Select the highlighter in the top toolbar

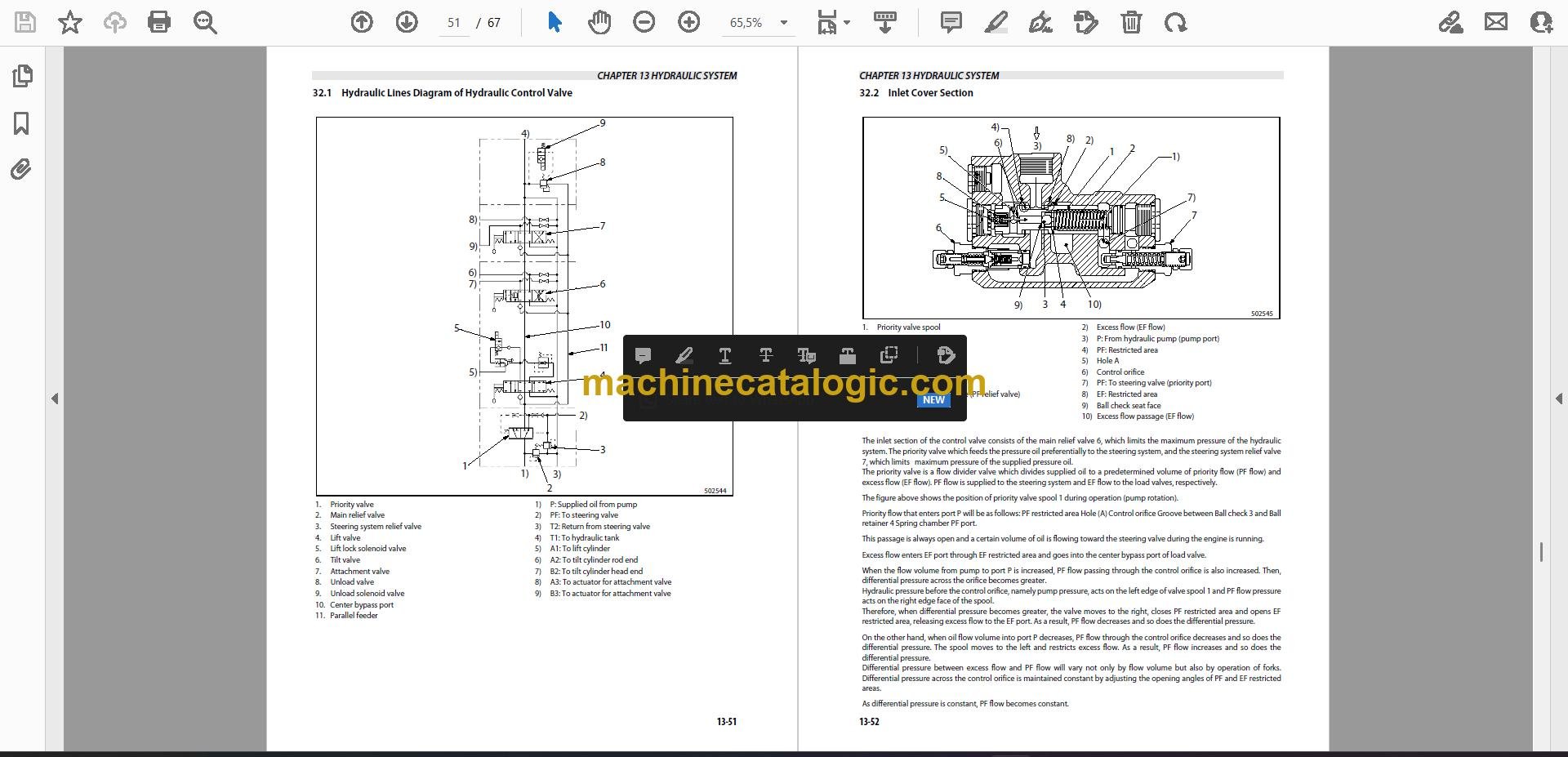pyautogui.click(x=996, y=23)
